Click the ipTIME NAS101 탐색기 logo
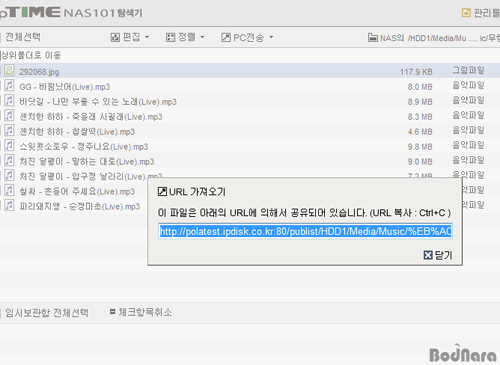This screenshot has height=365, width=500. pyautogui.click(x=71, y=13)
